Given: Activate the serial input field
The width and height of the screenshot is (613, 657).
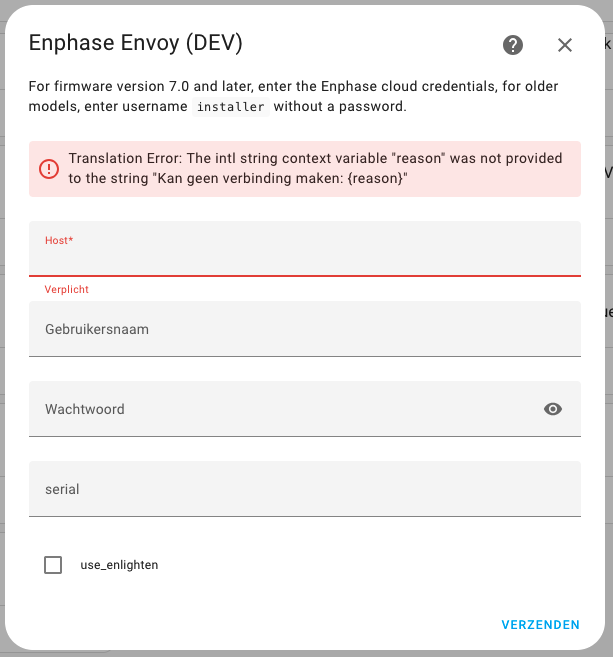Looking at the screenshot, I should pos(304,489).
